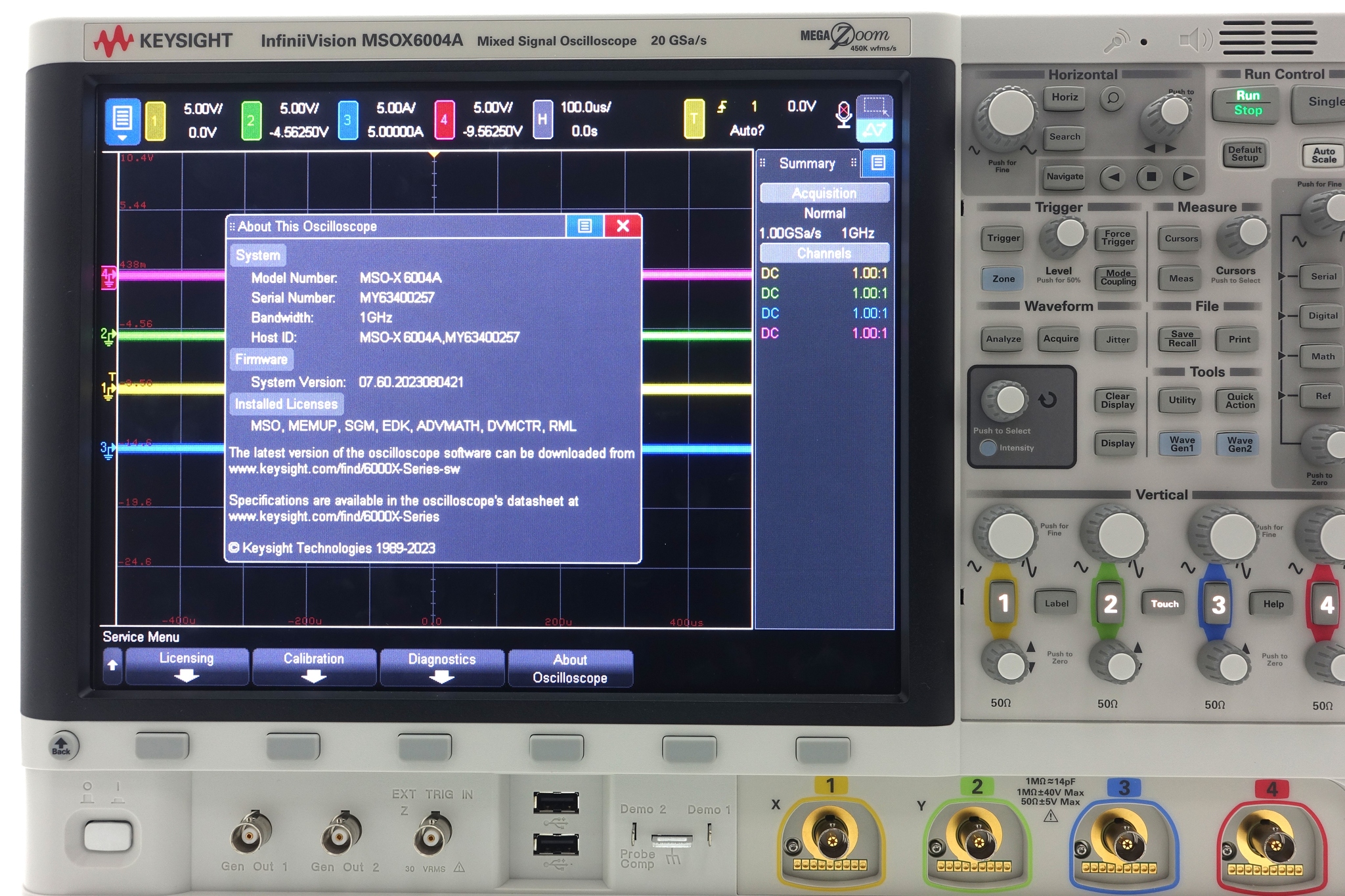The image size is (1345, 896).
Task: Push the horizontal scale knob
Action: pos(1008,114)
